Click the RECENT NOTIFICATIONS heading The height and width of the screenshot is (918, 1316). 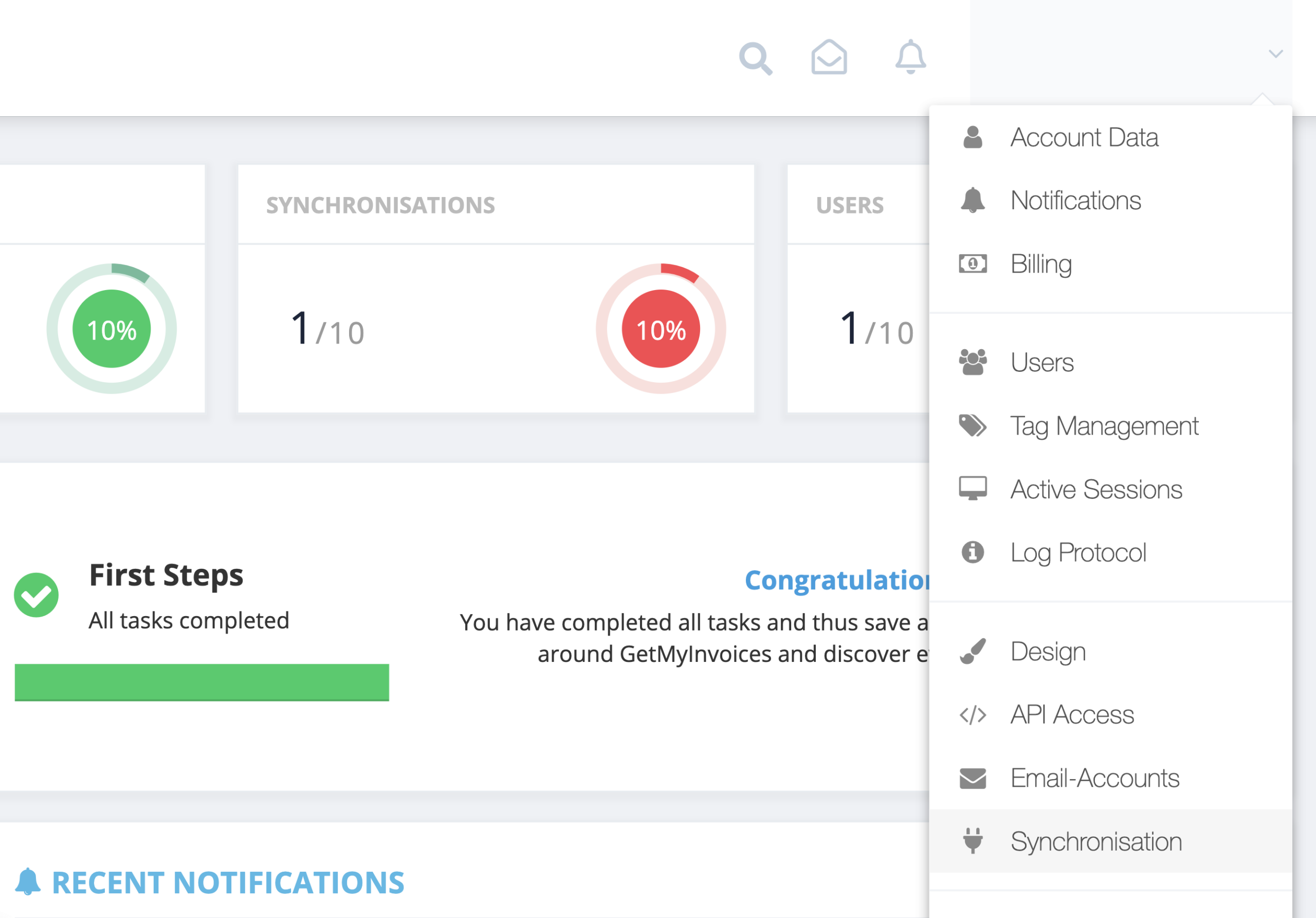[x=228, y=883]
